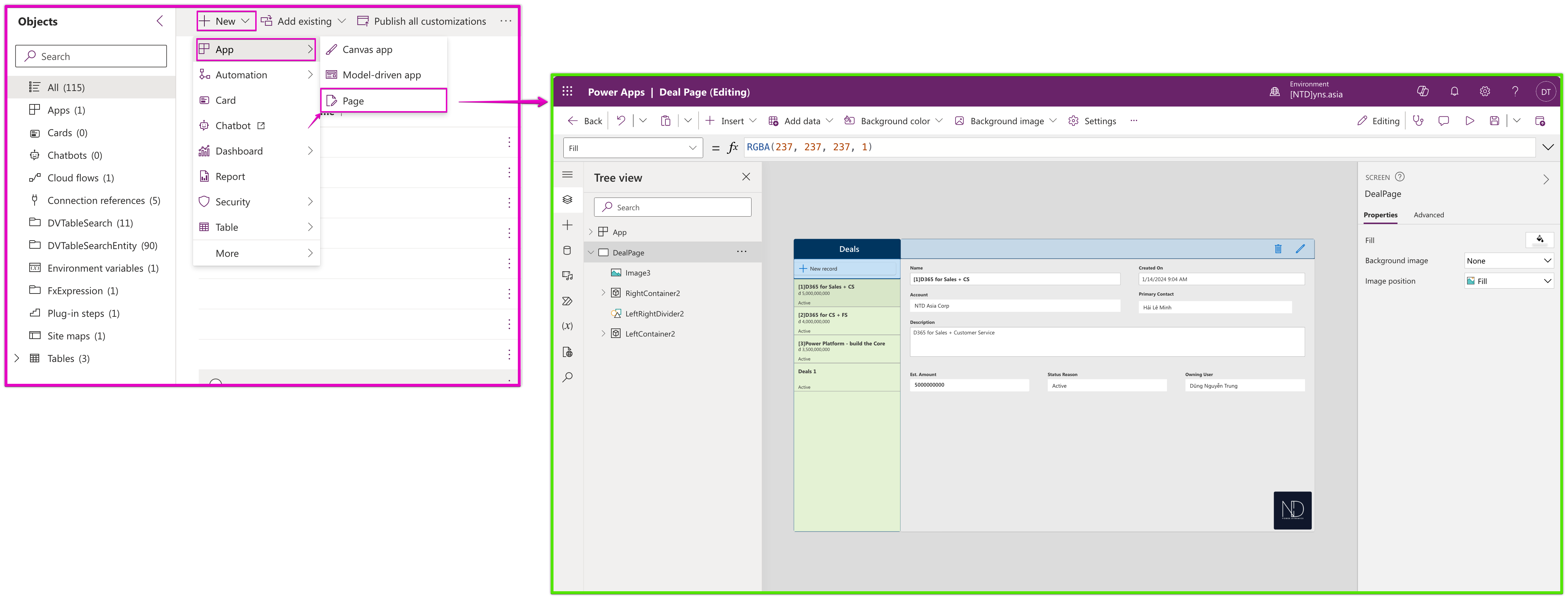
Task: Open the Data icon in left rail
Action: (x=567, y=250)
